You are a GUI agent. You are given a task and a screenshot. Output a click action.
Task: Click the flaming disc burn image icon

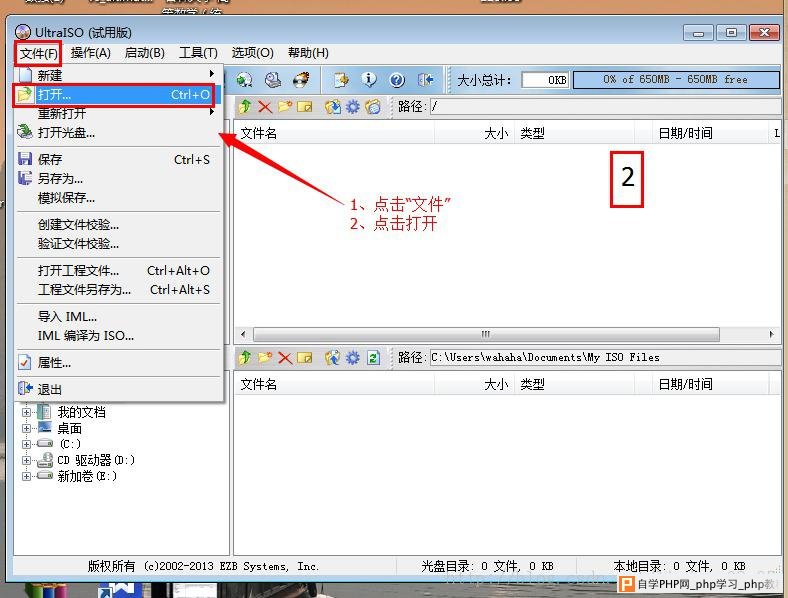[302, 80]
